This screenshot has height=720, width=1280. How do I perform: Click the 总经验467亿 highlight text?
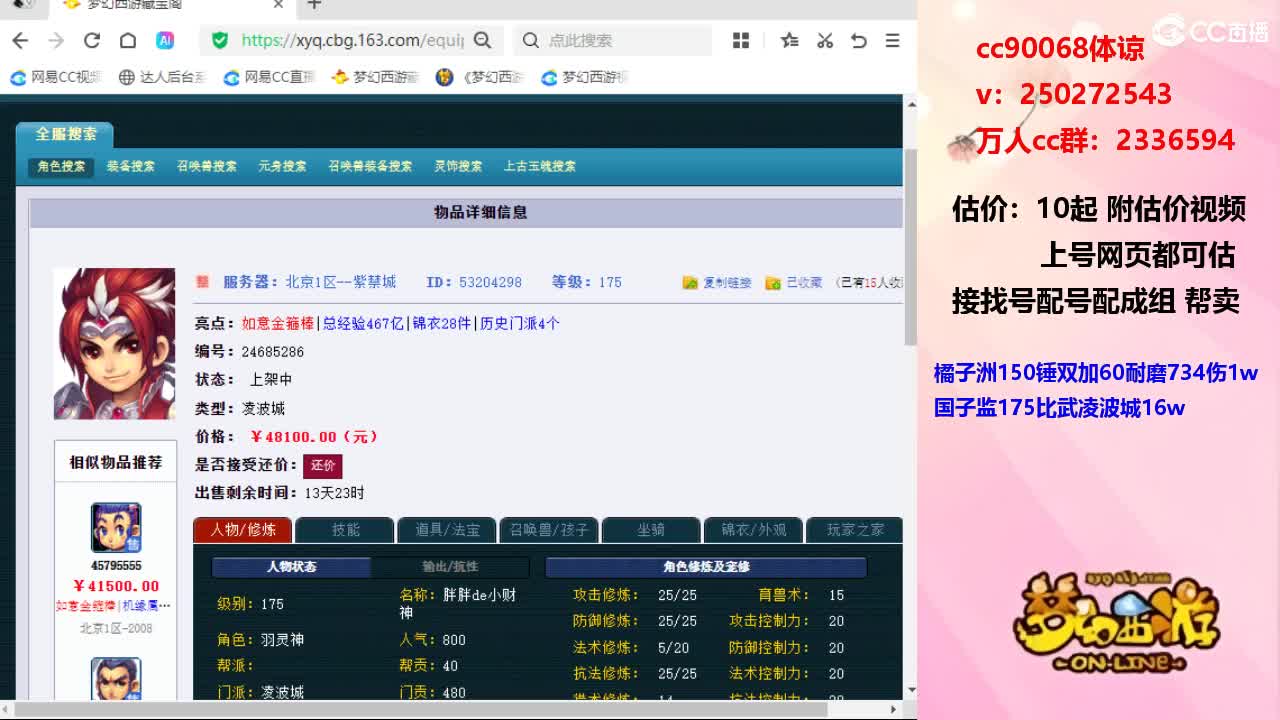click(363, 323)
